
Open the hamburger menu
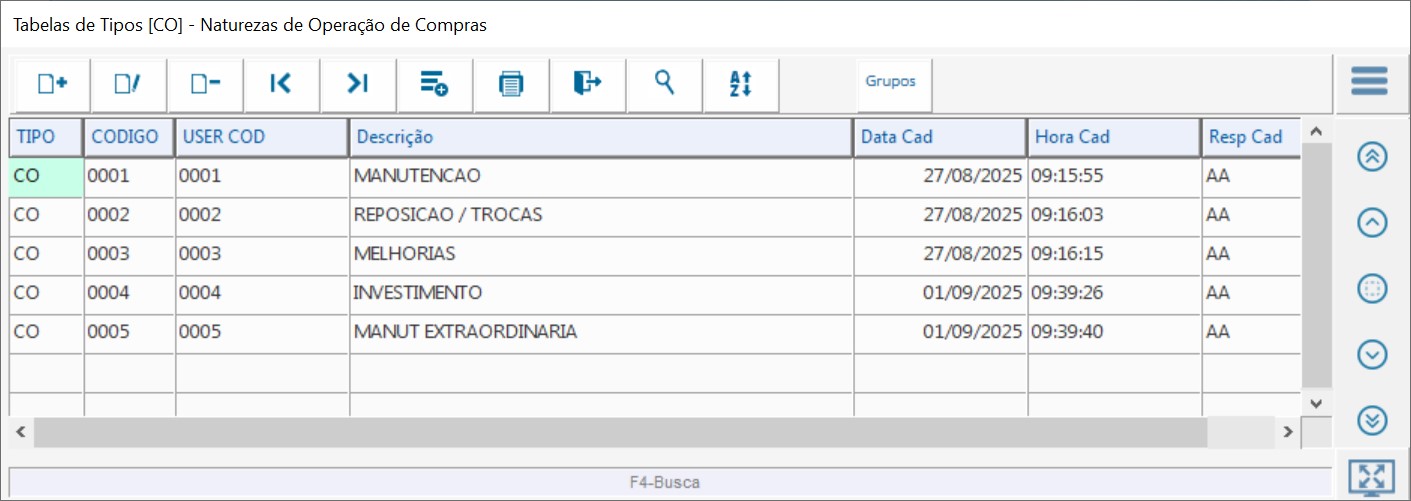[1369, 81]
